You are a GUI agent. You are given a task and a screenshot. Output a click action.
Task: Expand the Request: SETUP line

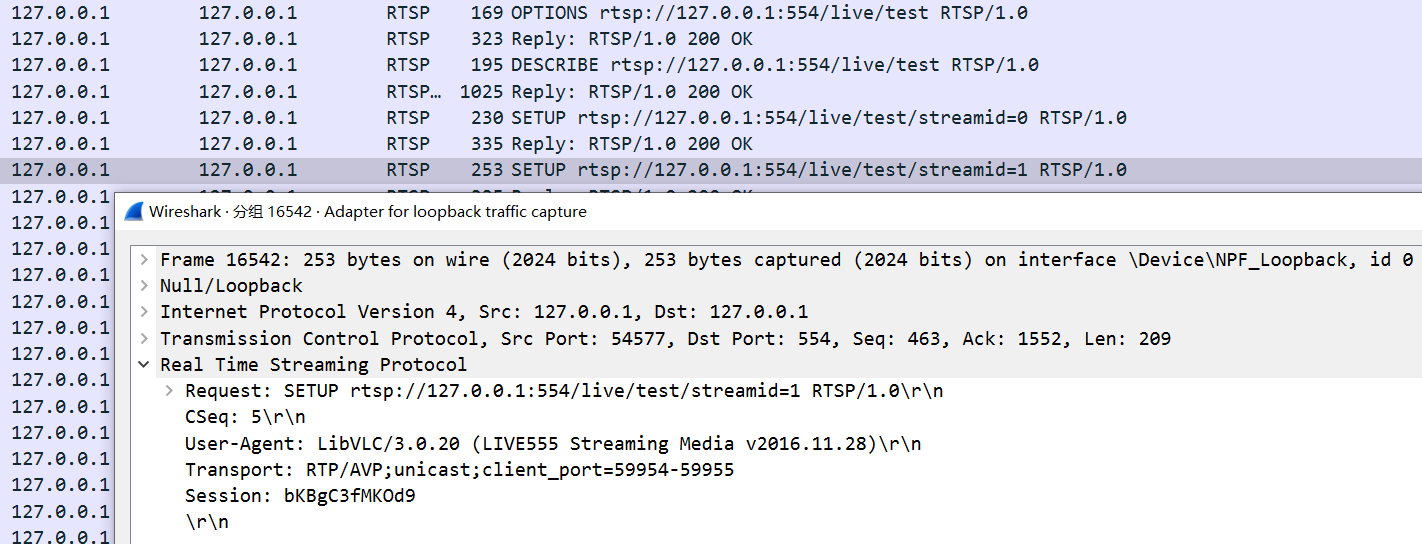(170, 391)
